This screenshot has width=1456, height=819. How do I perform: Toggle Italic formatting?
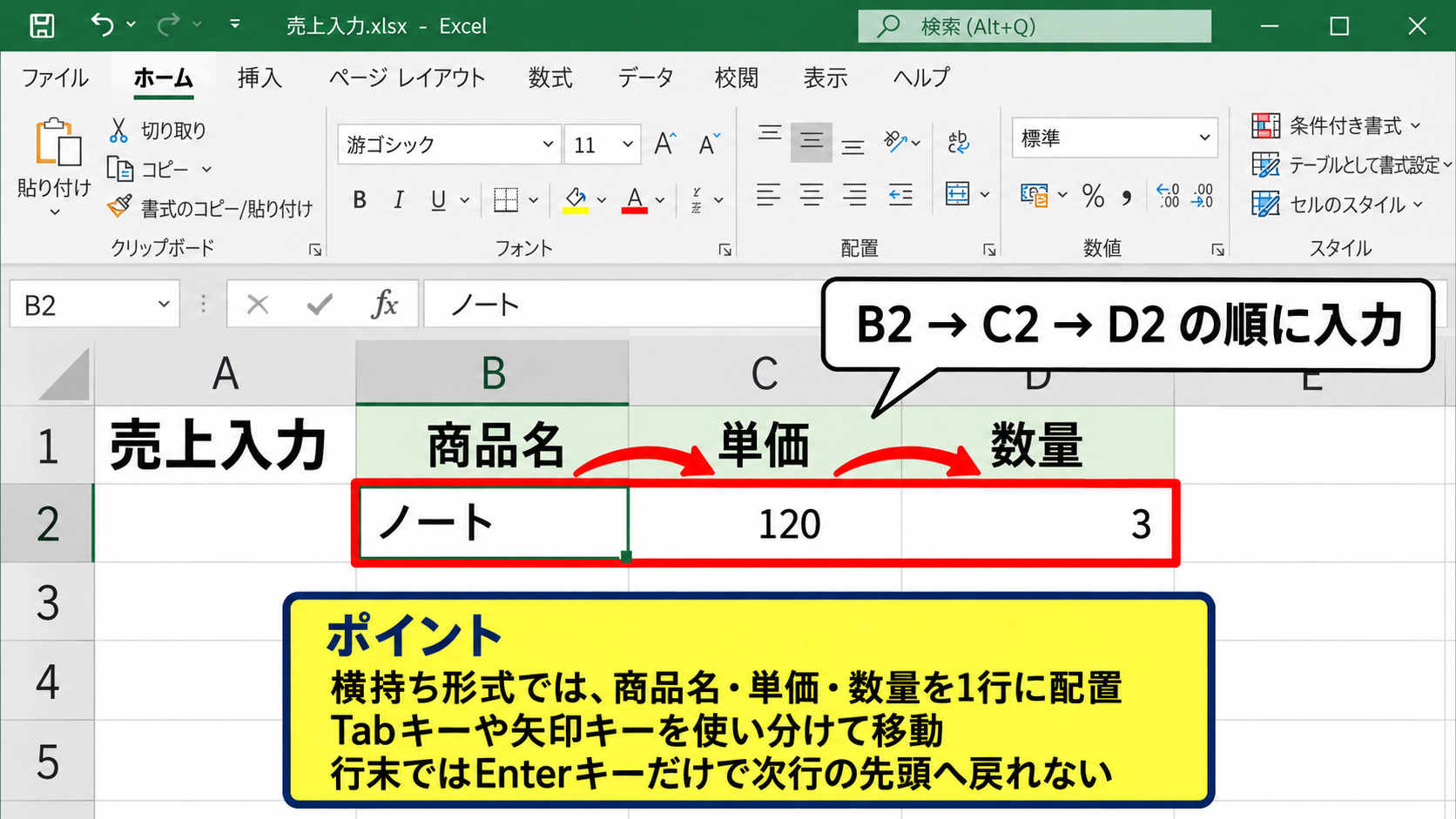[398, 200]
